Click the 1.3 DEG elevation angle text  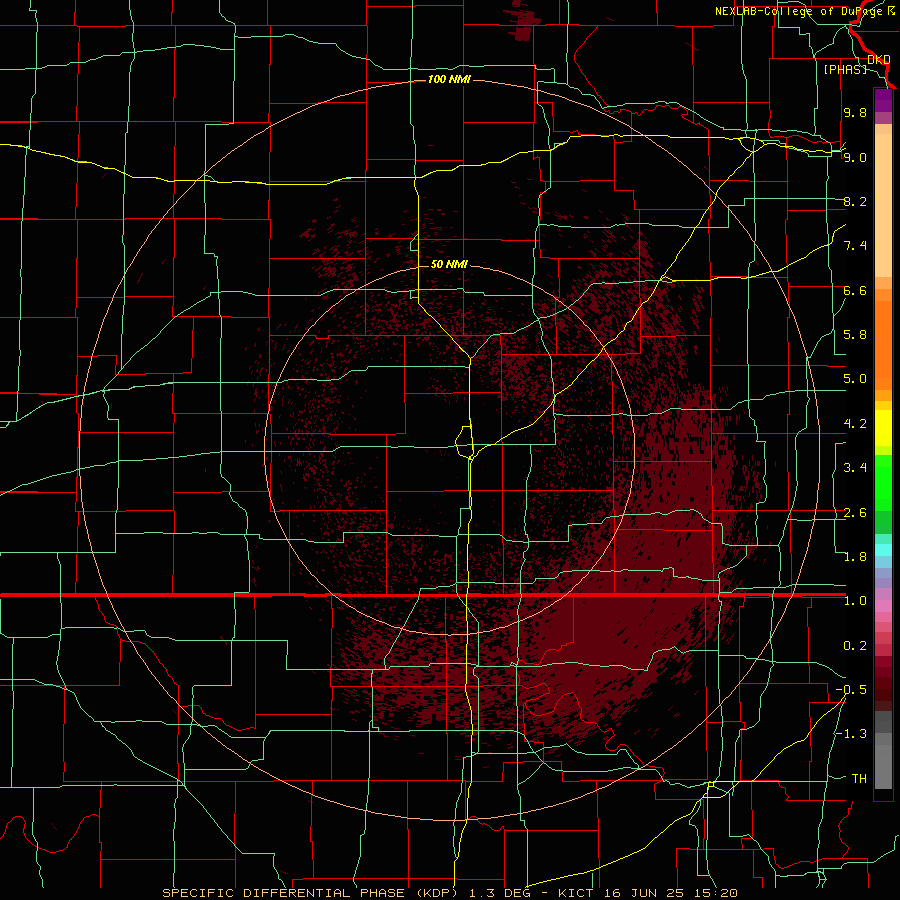(500, 893)
